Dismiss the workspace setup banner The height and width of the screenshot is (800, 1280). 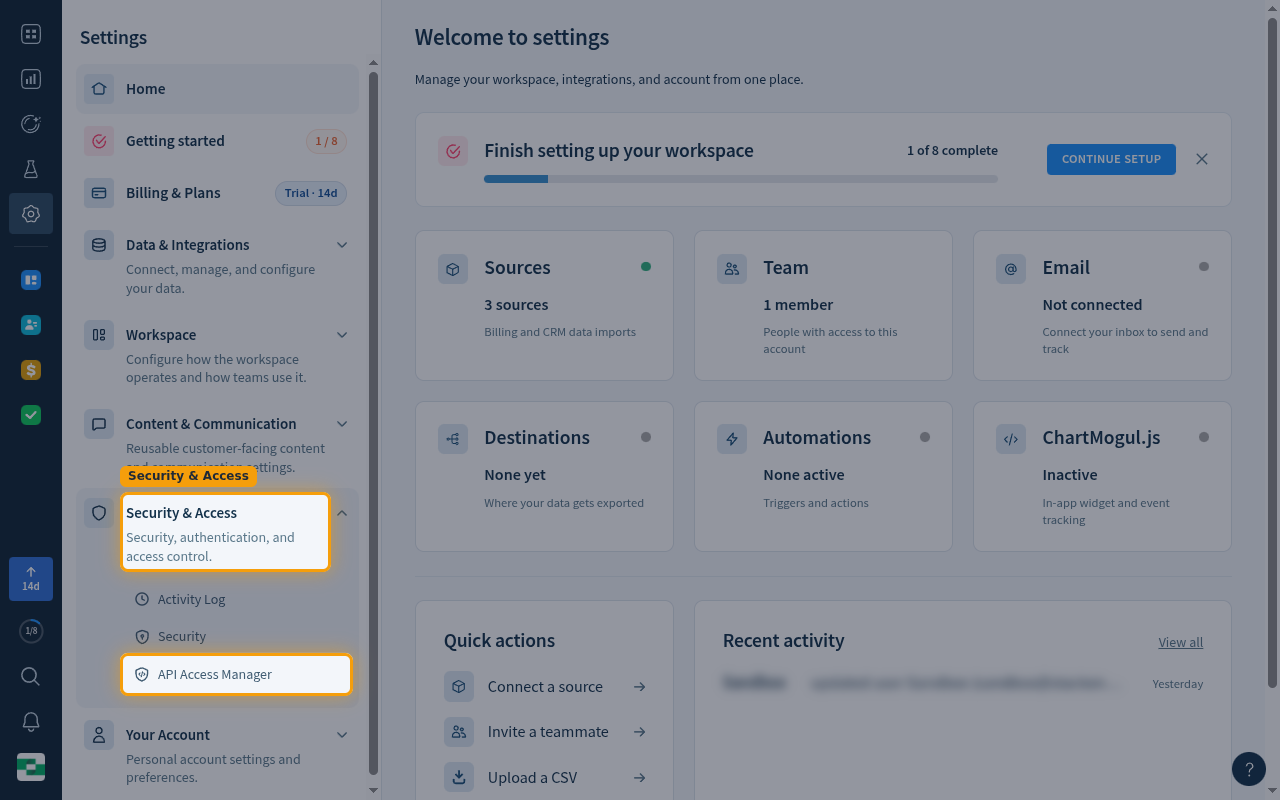(x=1202, y=159)
